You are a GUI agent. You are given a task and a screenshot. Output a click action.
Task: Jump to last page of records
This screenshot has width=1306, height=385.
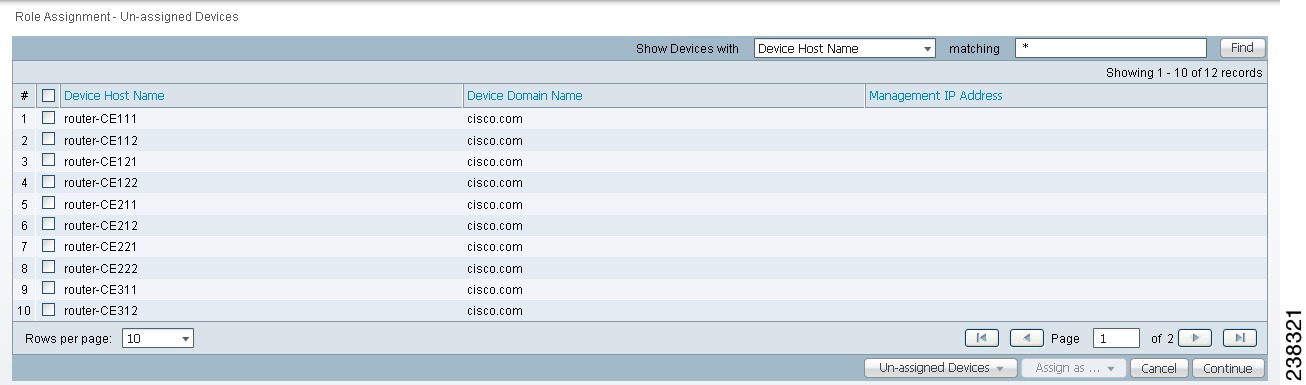[x=1240, y=339]
